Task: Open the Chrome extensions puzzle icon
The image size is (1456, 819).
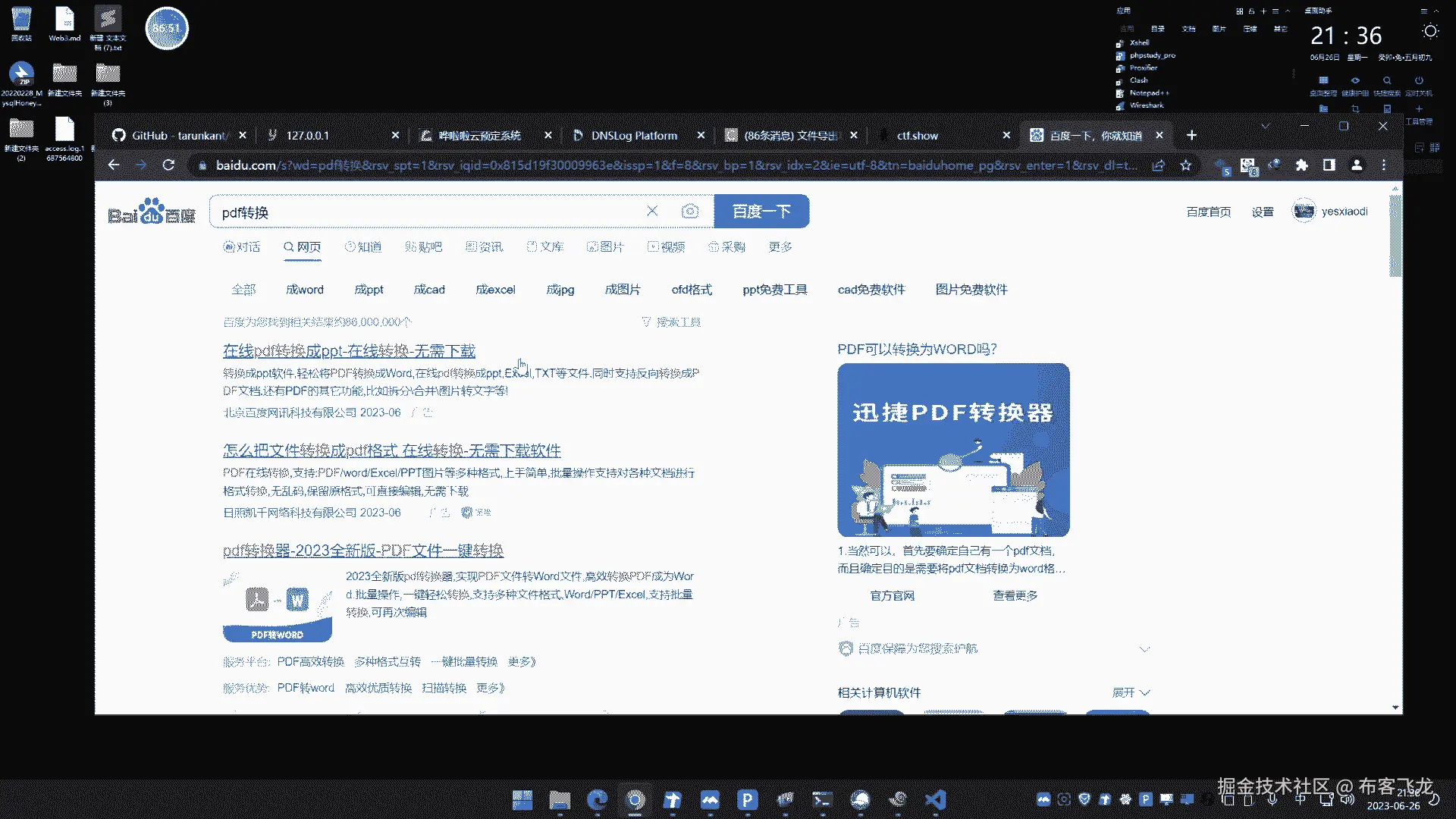Action: point(1301,165)
